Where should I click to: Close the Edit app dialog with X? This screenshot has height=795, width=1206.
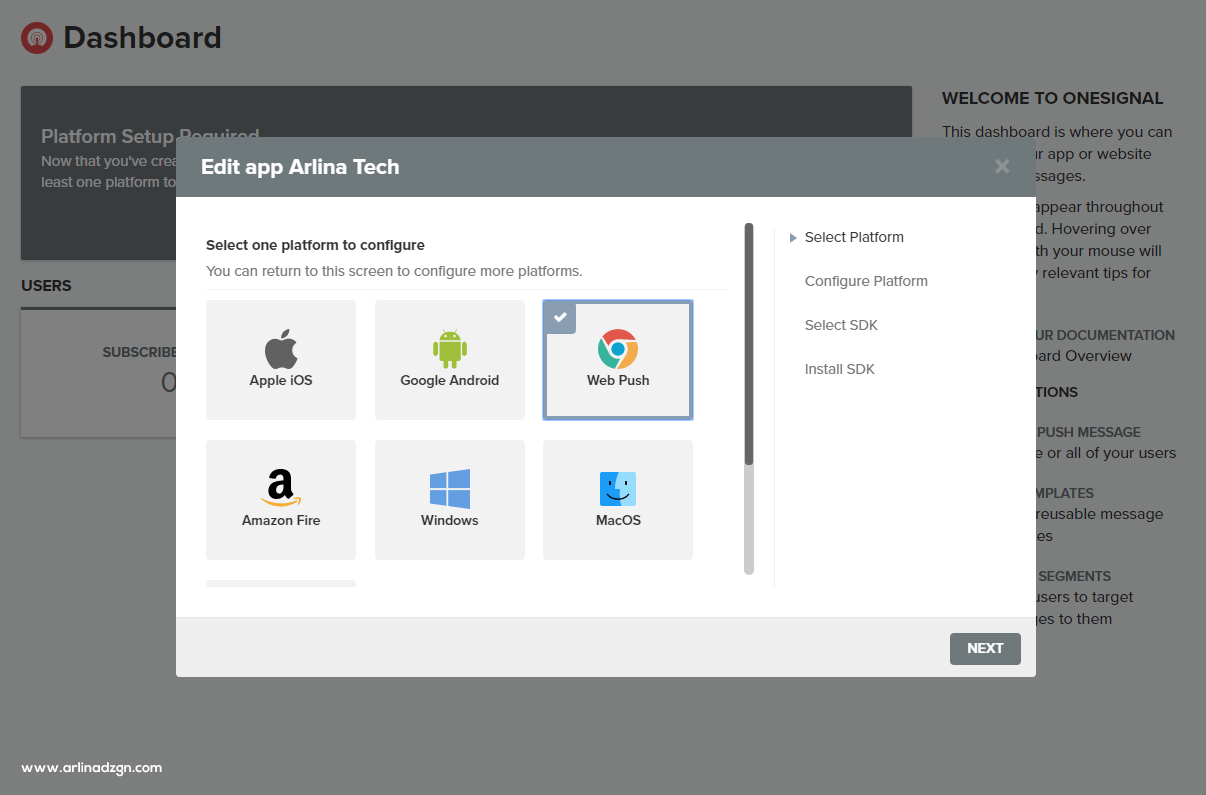(x=1002, y=167)
